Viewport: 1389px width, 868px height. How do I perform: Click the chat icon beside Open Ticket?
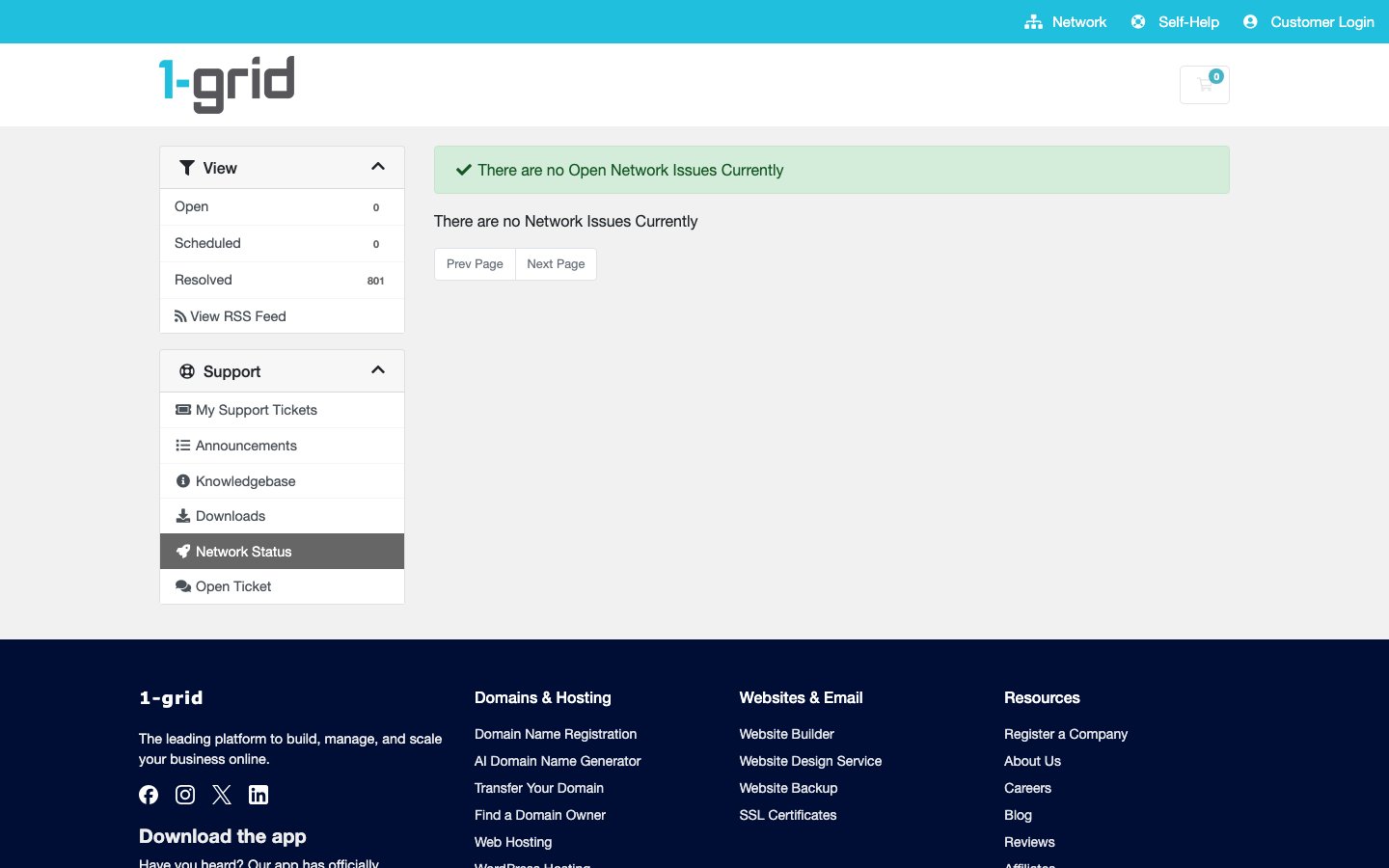tap(183, 586)
